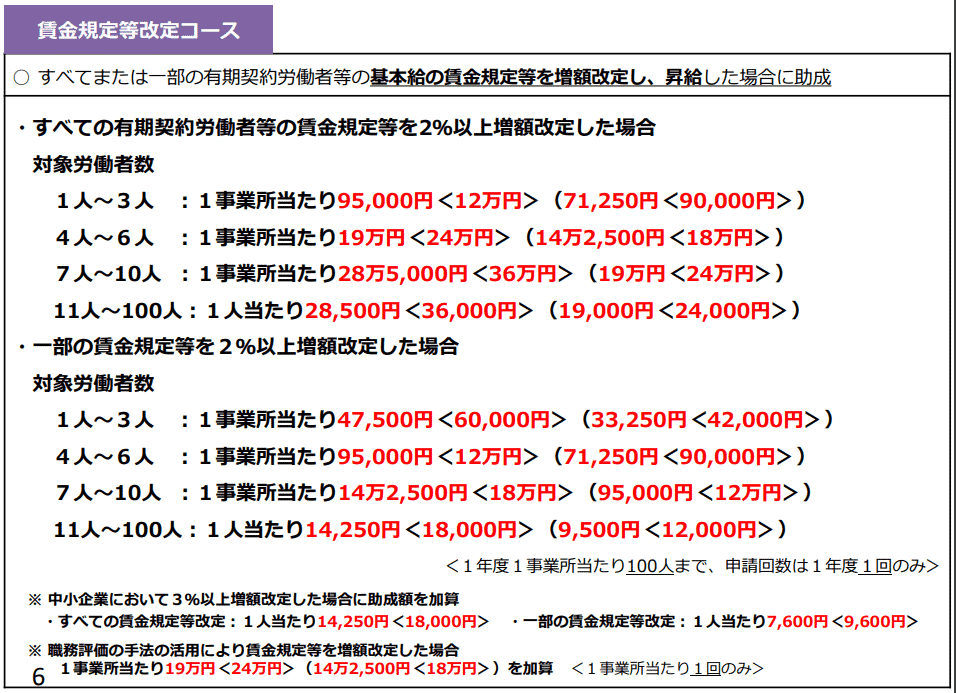The width and height of the screenshot is (956, 693).
Task: Click 11人～100人 label beside 14,250円 <18,000円> (9,500円
Action: pos(118,530)
